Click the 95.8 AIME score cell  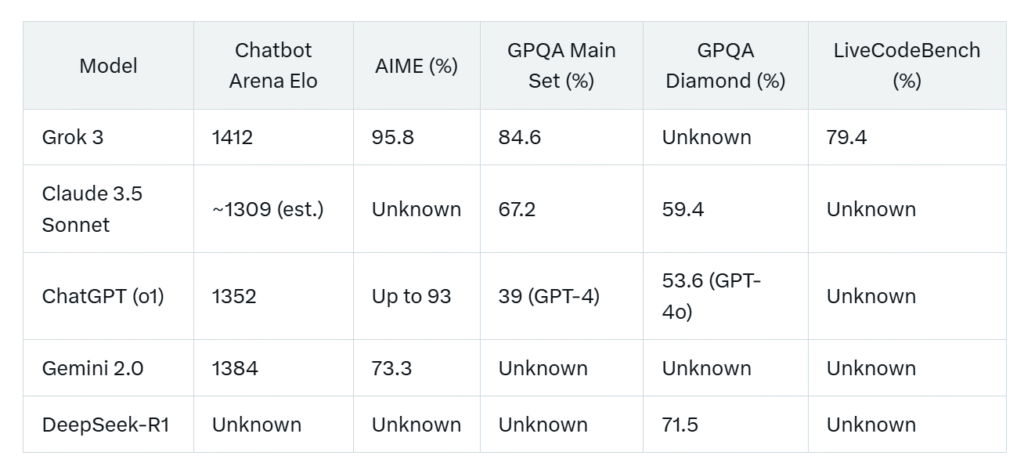pyautogui.click(x=393, y=137)
